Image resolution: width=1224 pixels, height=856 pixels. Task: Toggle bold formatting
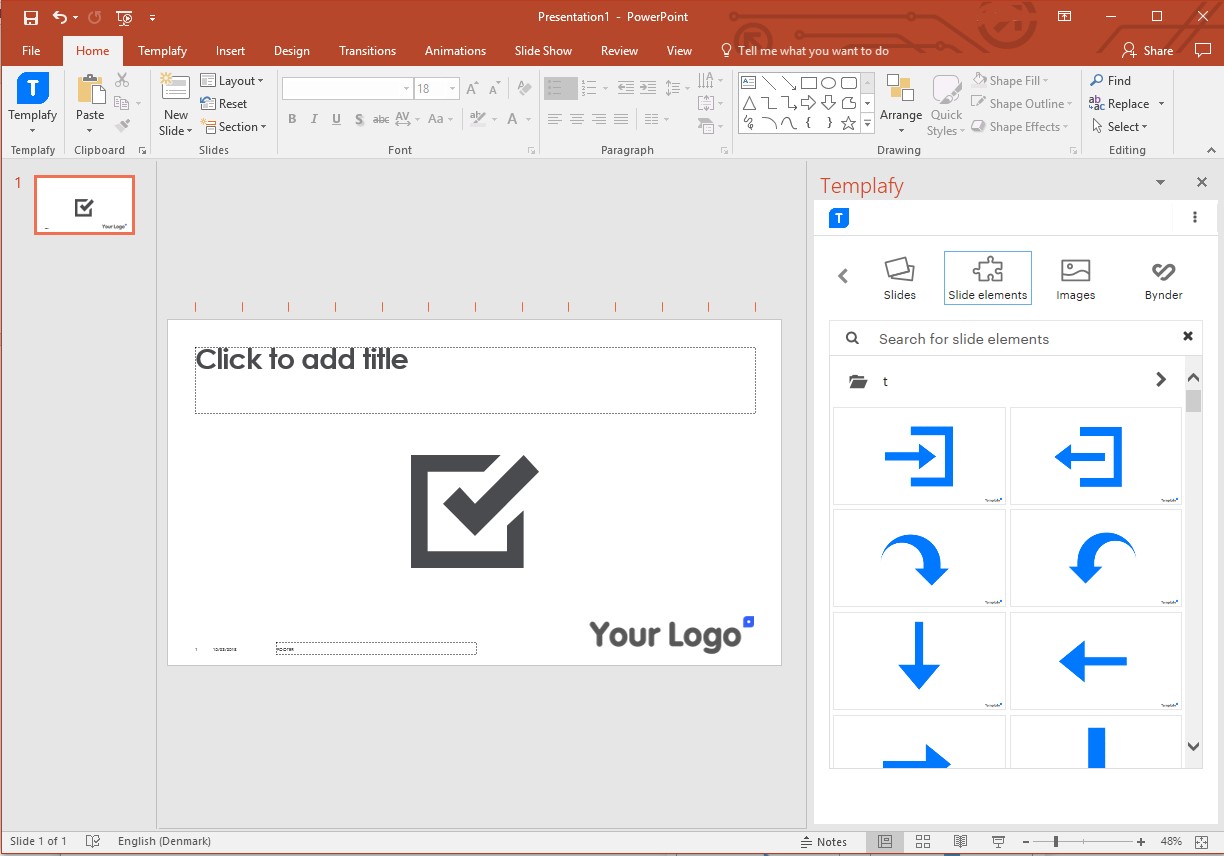click(292, 119)
